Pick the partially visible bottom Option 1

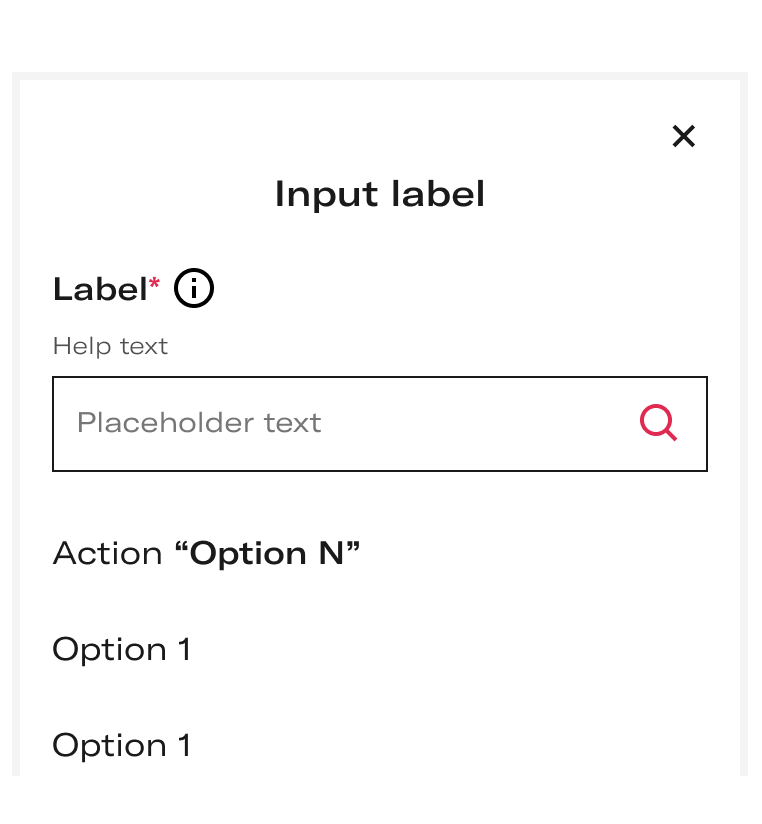click(380, 745)
